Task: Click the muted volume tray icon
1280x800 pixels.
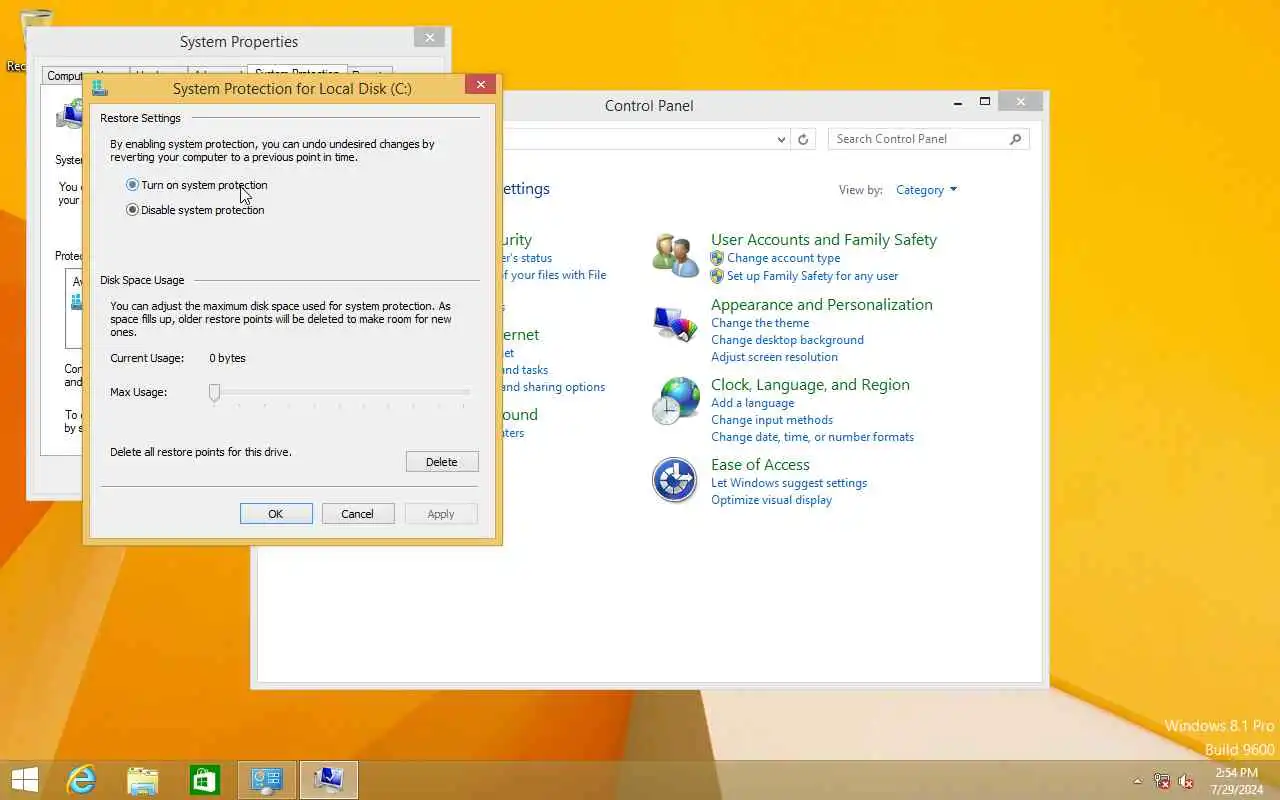Action: tap(1187, 781)
